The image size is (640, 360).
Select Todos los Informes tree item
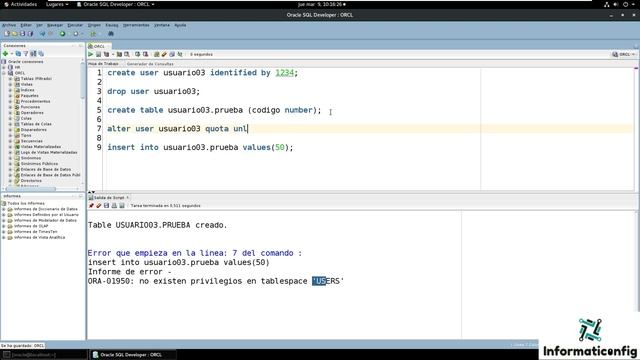coord(26,203)
